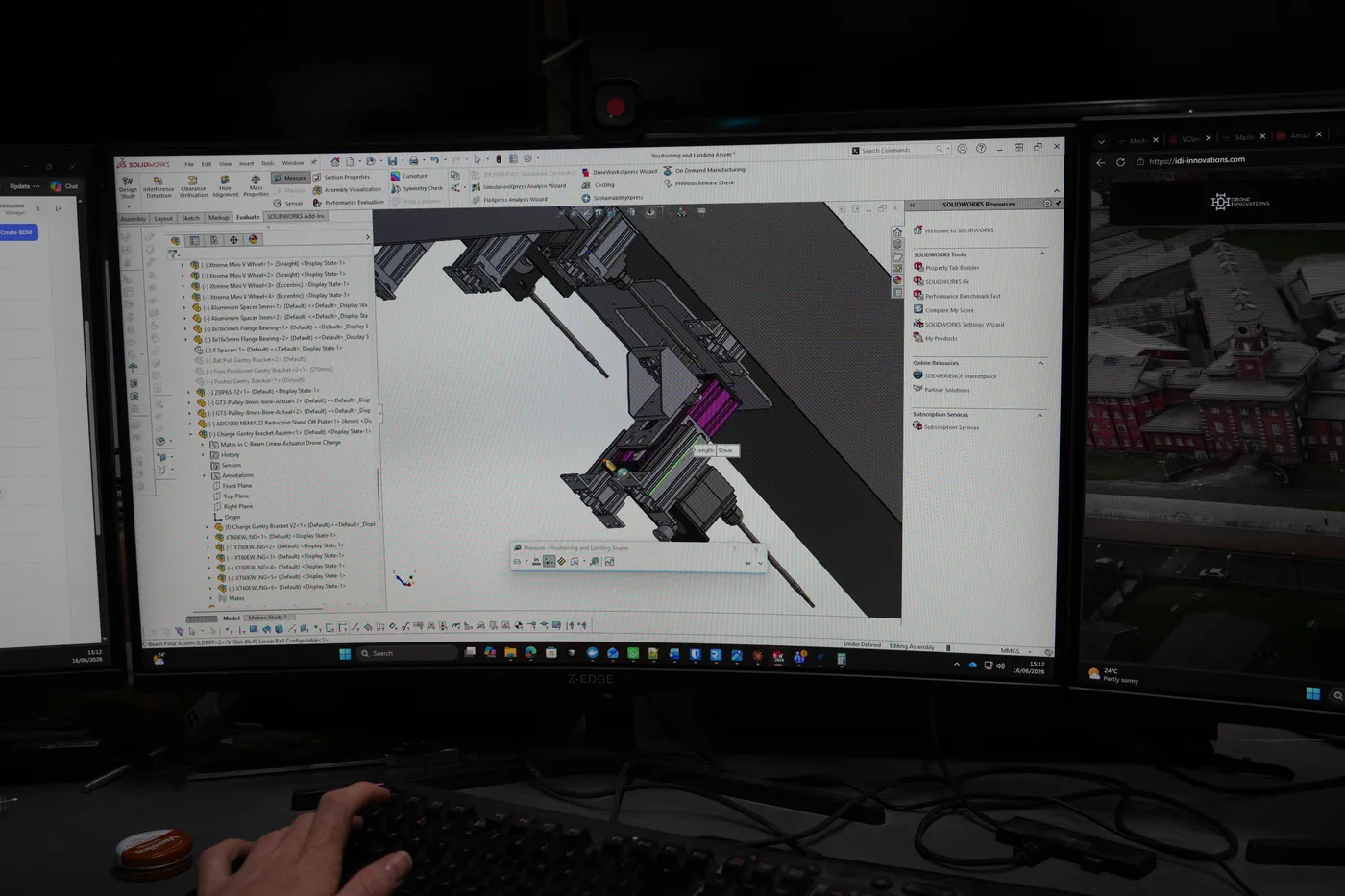Switch to the Assembly ribbon tab
Viewport: 1345px width, 896px height.
(133, 219)
